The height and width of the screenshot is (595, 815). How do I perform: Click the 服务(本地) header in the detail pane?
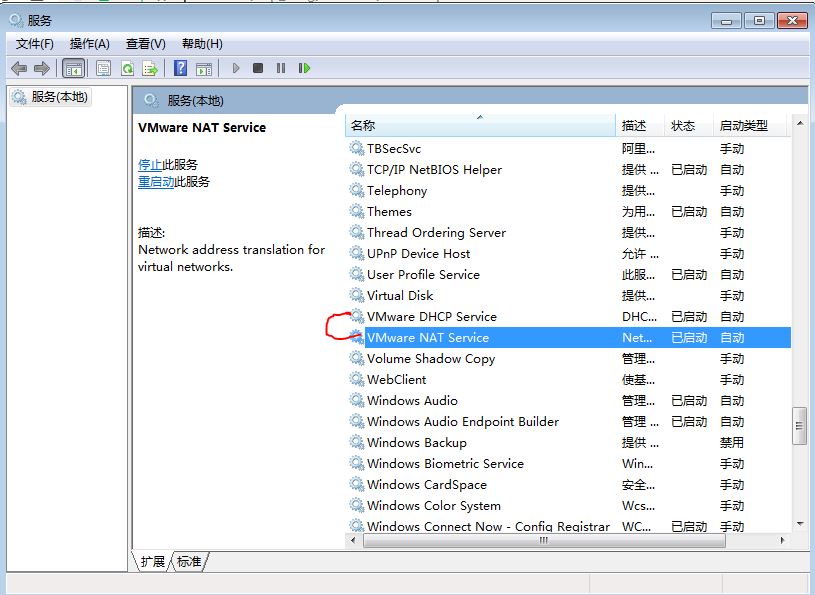pos(195,101)
